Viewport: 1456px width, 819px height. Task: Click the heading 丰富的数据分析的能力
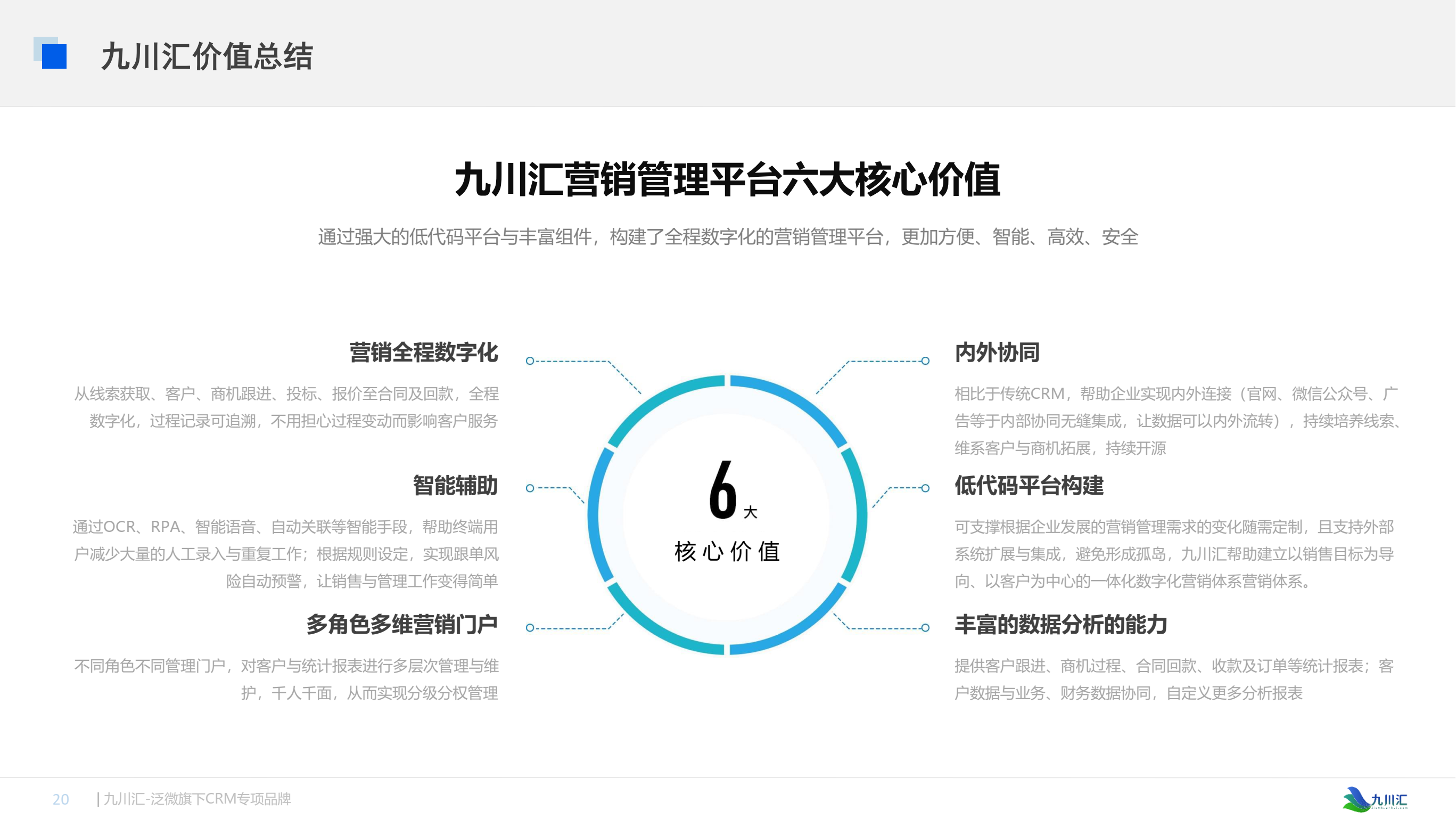point(1062,625)
